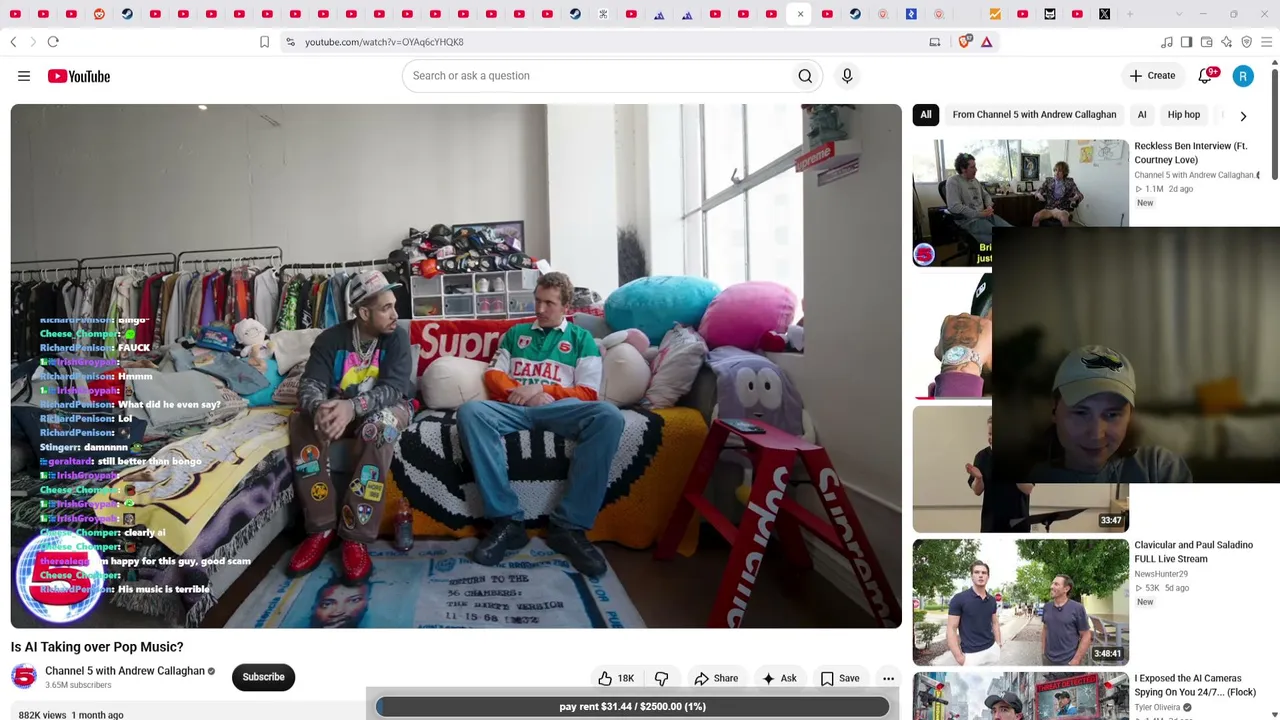Viewport: 1280px width, 720px height.
Task: Open more actions three-dot menu
Action: point(888,678)
